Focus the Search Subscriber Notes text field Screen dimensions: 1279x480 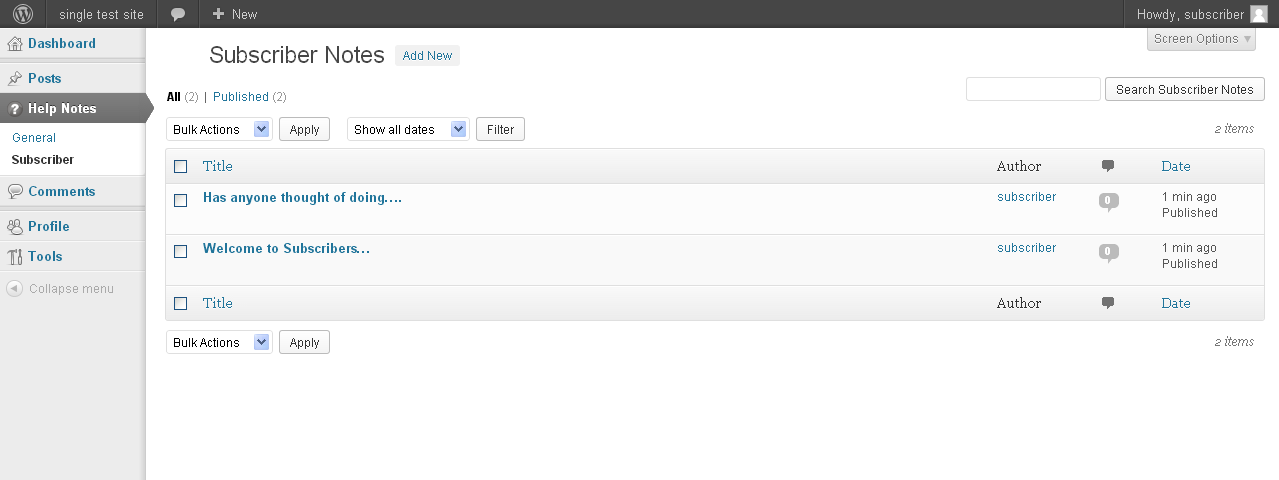[x=1033, y=89]
